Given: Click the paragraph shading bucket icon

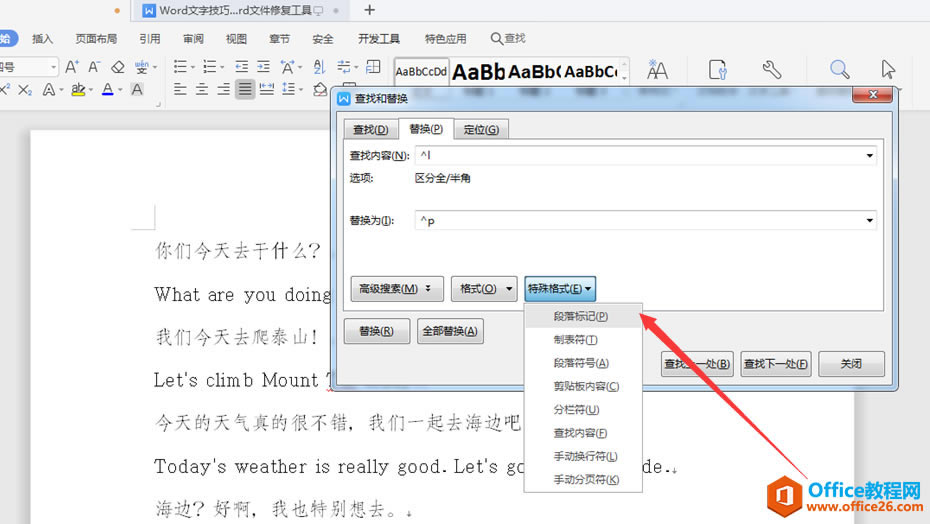Looking at the screenshot, I should pos(320,90).
